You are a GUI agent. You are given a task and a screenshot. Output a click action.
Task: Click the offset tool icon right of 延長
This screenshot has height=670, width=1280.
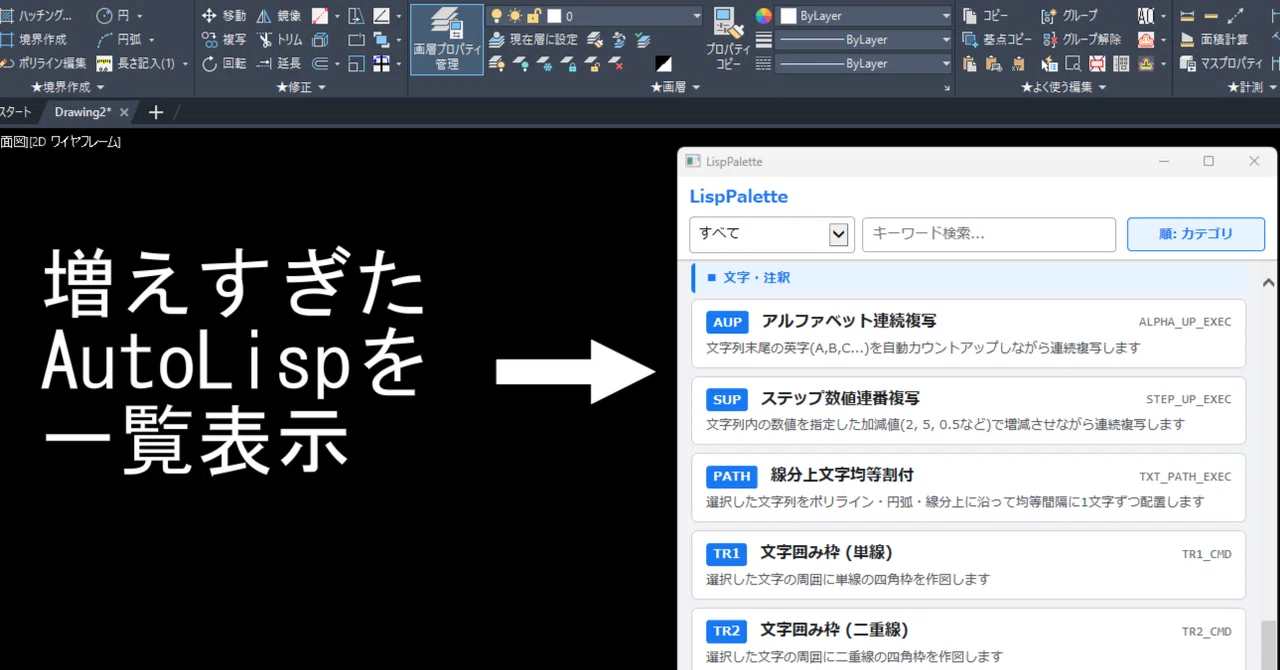coord(320,63)
